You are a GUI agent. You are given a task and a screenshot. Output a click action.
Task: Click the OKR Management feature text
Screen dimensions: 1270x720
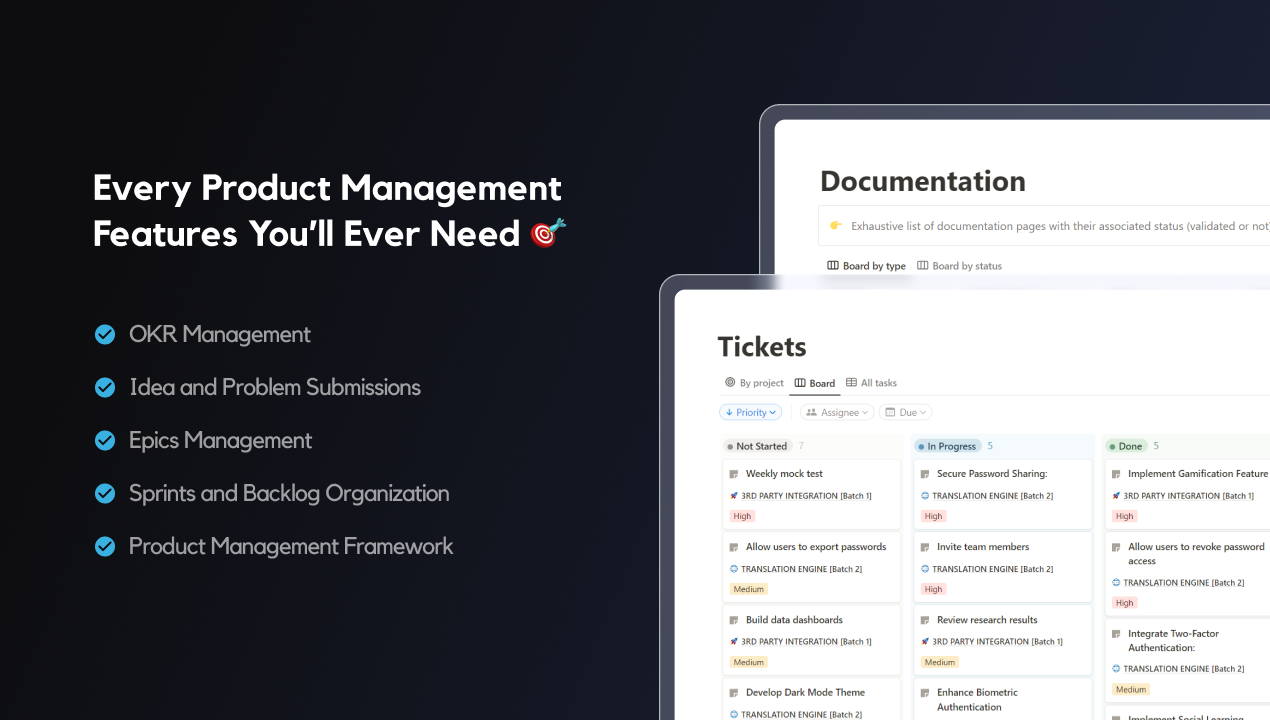click(220, 334)
